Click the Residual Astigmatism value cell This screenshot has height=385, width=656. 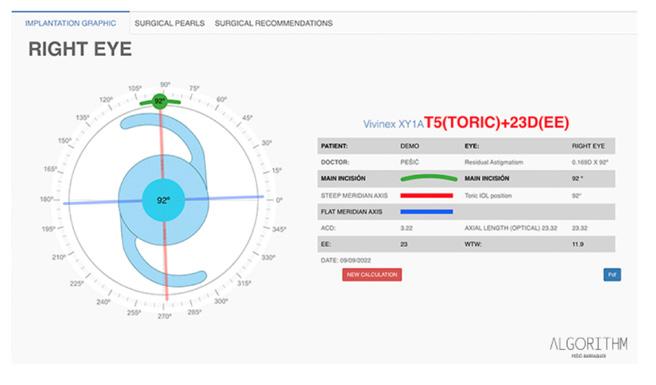coord(589,162)
